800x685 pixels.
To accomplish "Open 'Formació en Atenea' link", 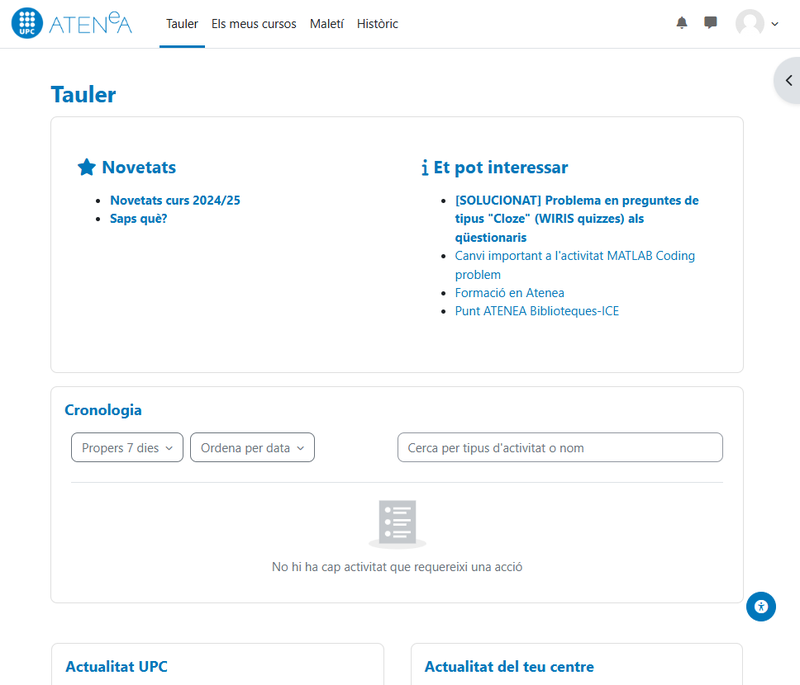I will pos(509,293).
